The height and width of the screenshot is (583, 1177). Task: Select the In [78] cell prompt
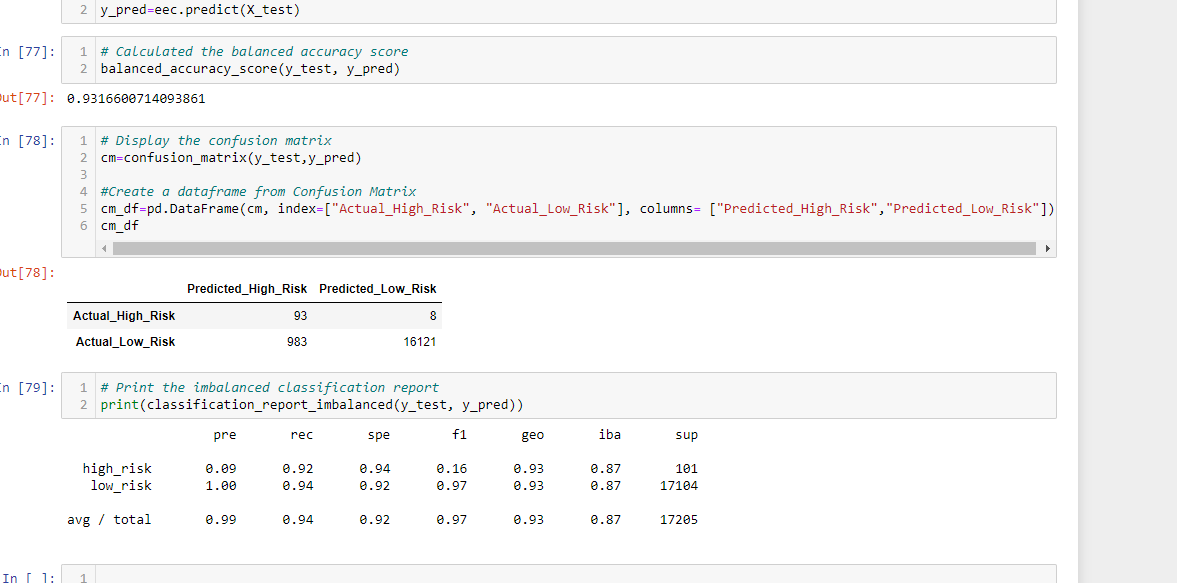pyautogui.click(x=28, y=141)
